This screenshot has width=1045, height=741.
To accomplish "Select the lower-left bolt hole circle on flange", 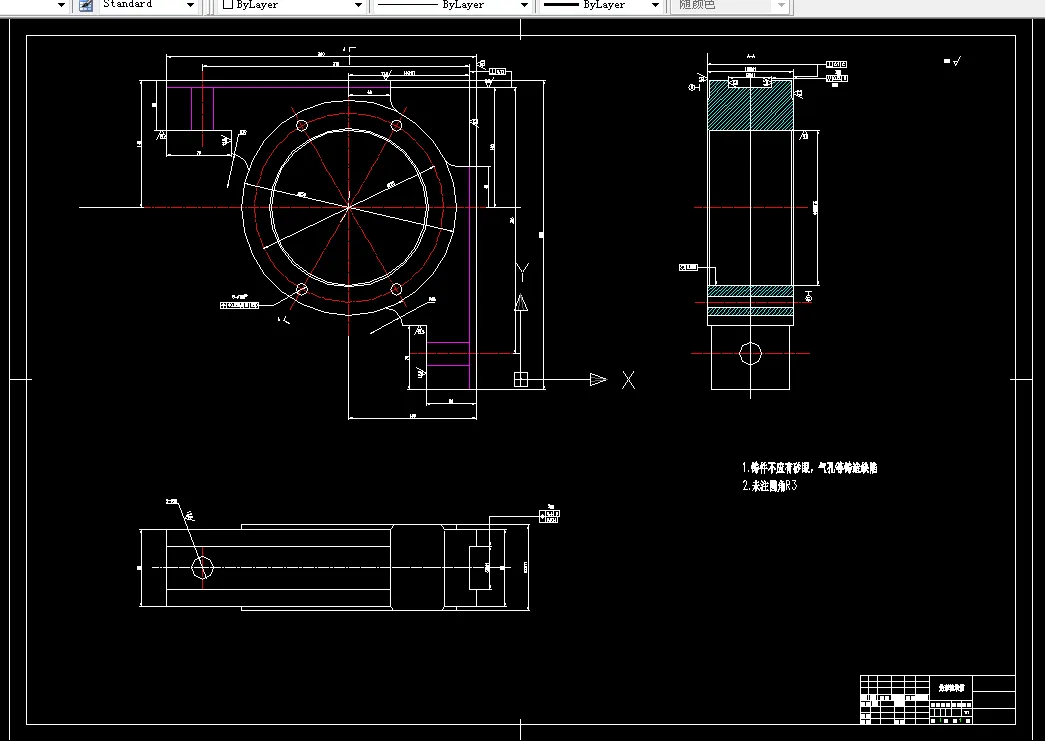I will [x=302, y=289].
